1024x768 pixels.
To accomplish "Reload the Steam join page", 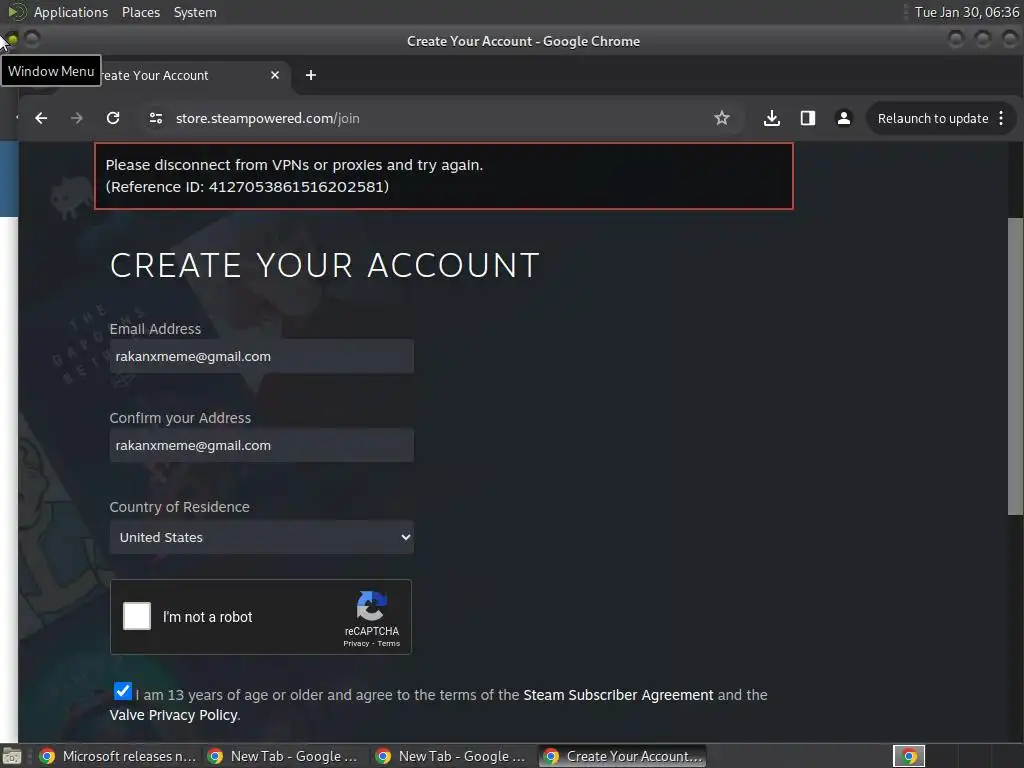I will (113, 118).
